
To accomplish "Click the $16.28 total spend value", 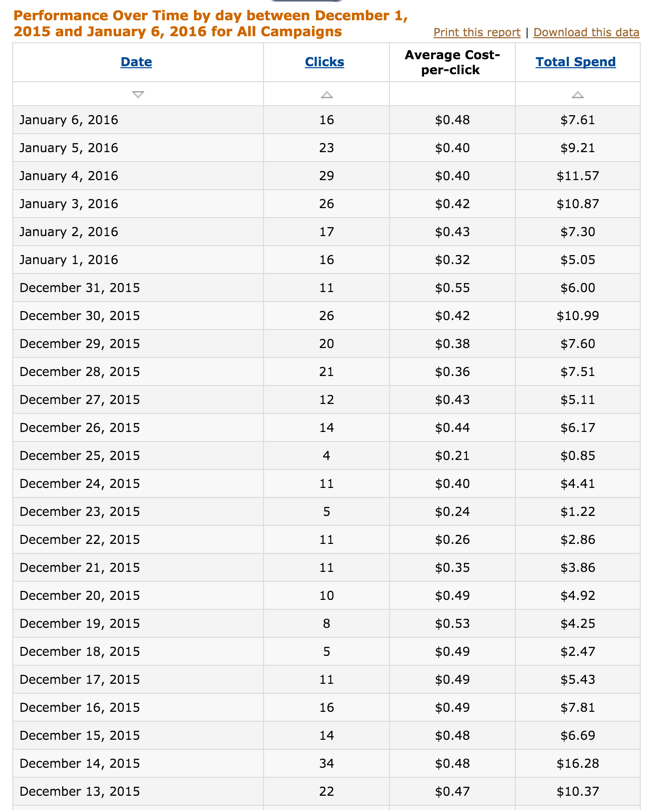I will [577, 764].
